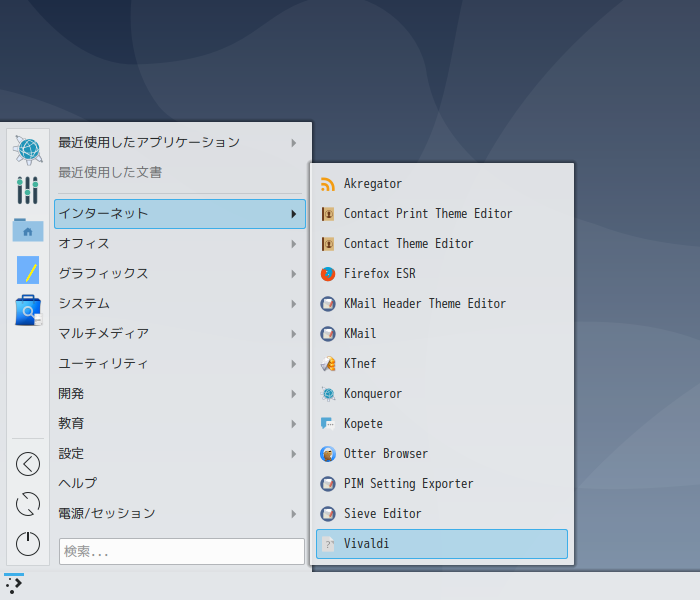This screenshot has width=700, height=600.
Task: Expand the ユーティリティ submenu arrow
Action: (x=294, y=364)
